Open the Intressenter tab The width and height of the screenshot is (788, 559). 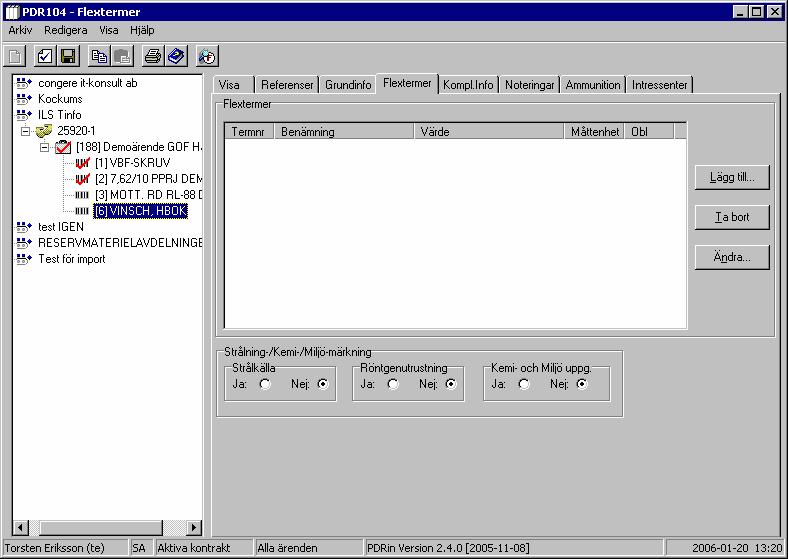(659, 85)
